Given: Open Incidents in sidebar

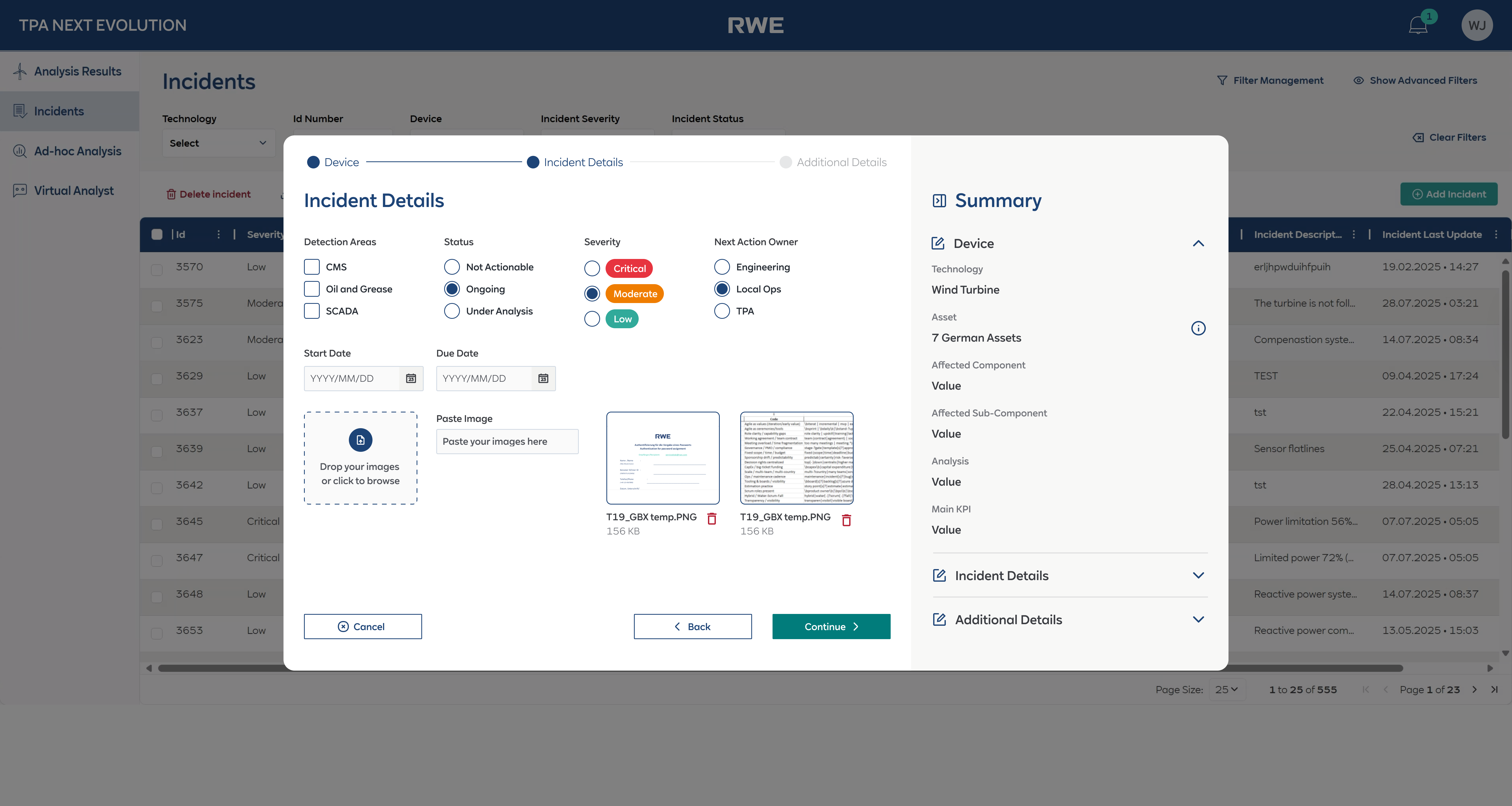Looking at the screenshot, I should click(69, 111).
